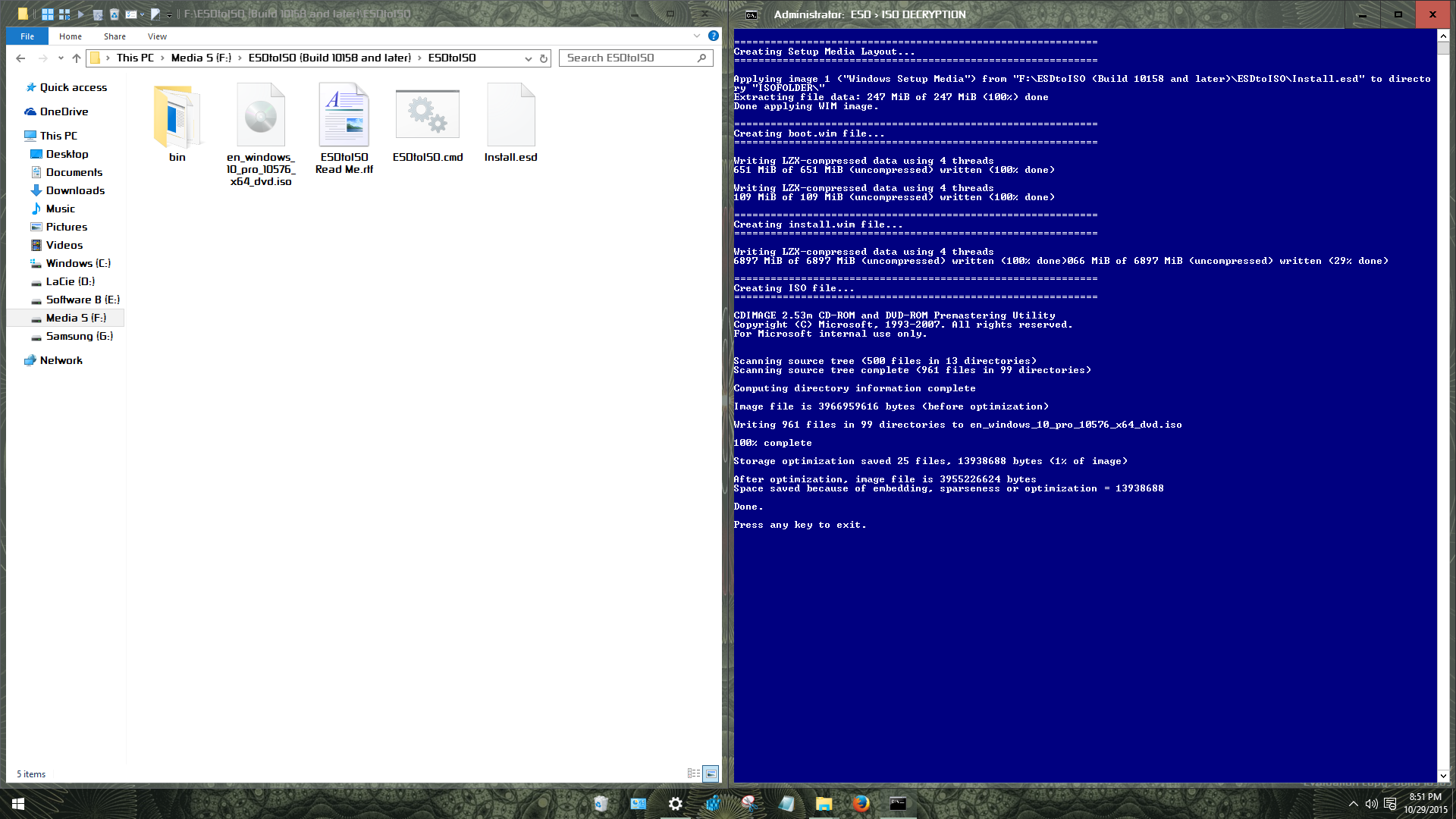
Task: Open the Windows Start menu
Action: (18, 804)
